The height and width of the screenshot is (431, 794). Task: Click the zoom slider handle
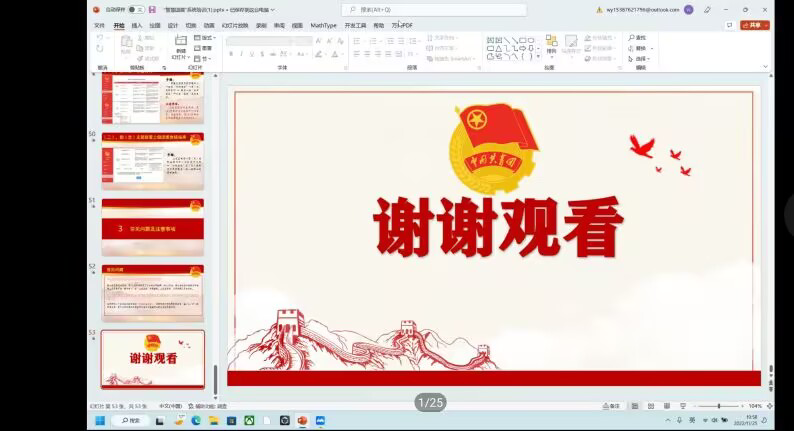point(719,406)
